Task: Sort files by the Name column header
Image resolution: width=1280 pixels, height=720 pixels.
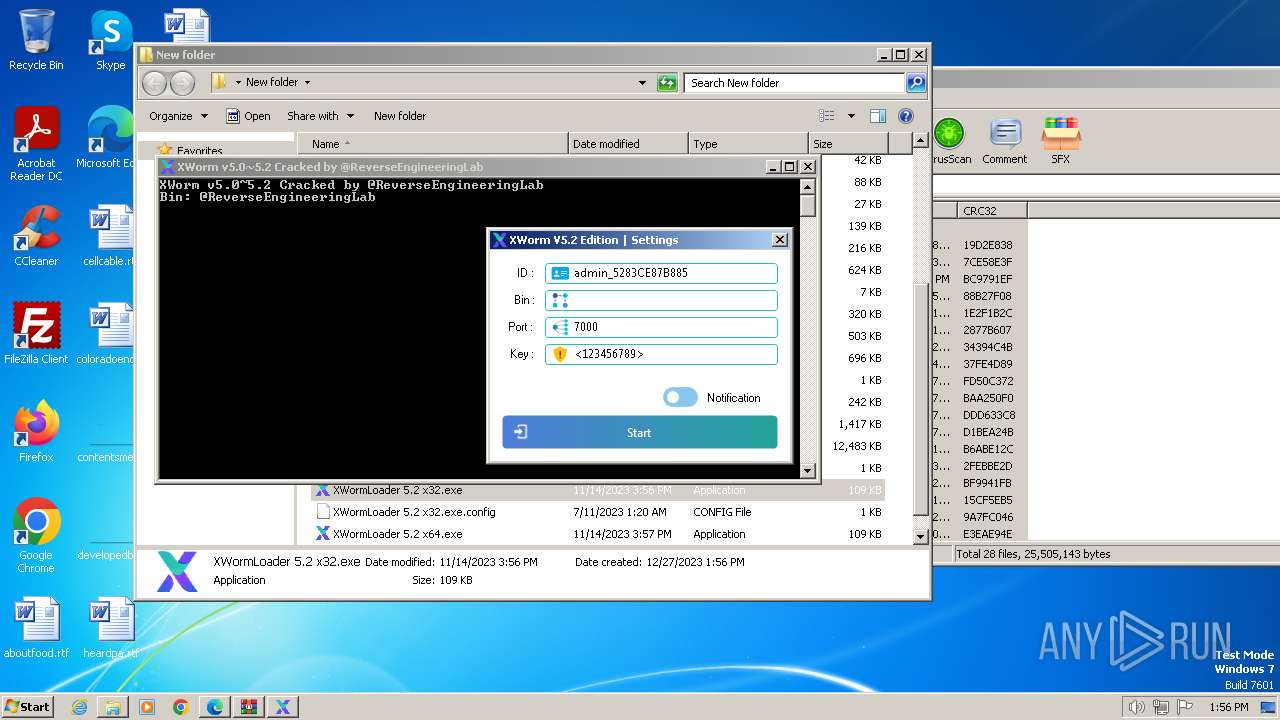Action: pos(432,144)
